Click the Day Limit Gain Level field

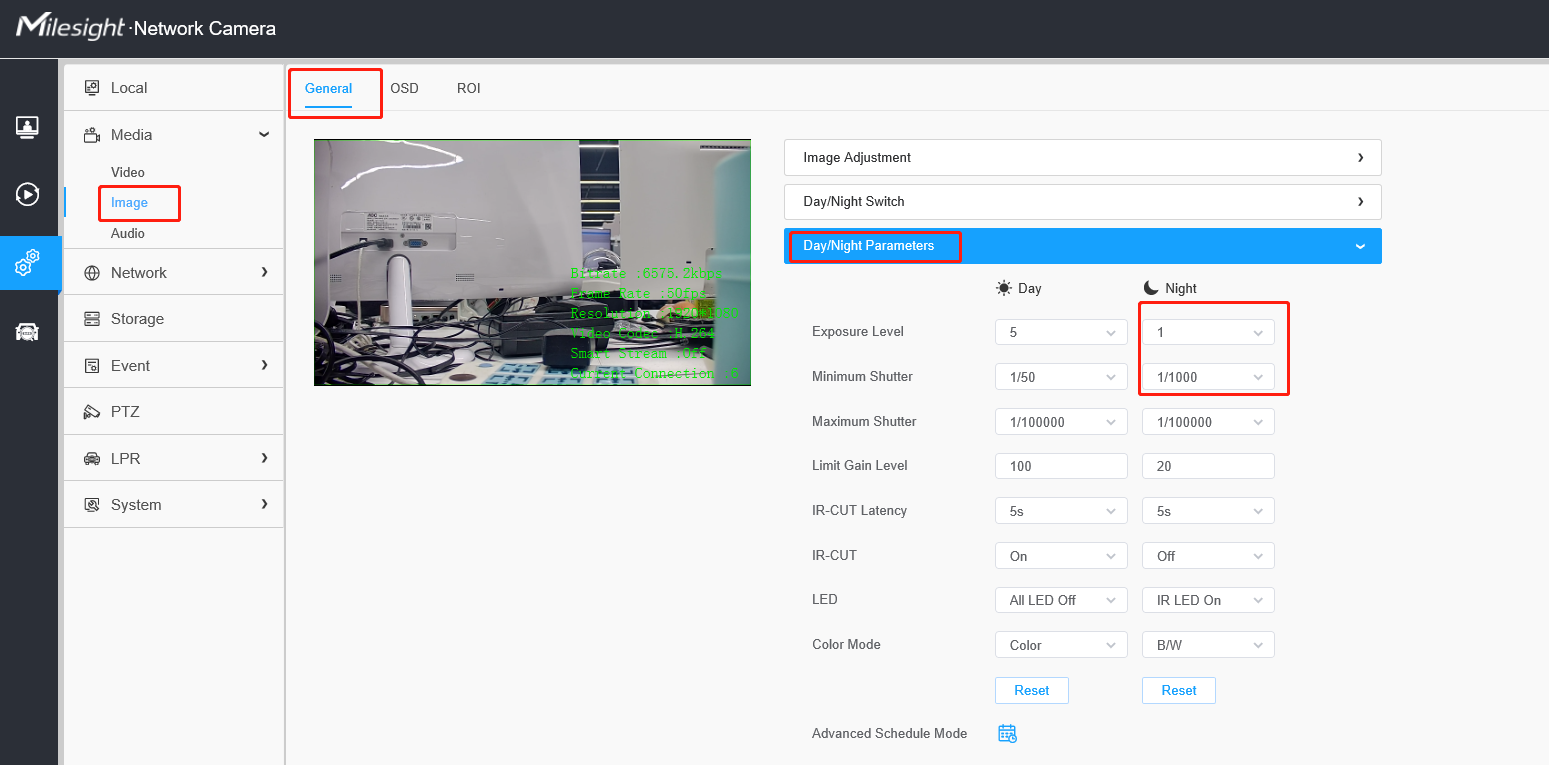[x=1061, y=466]
